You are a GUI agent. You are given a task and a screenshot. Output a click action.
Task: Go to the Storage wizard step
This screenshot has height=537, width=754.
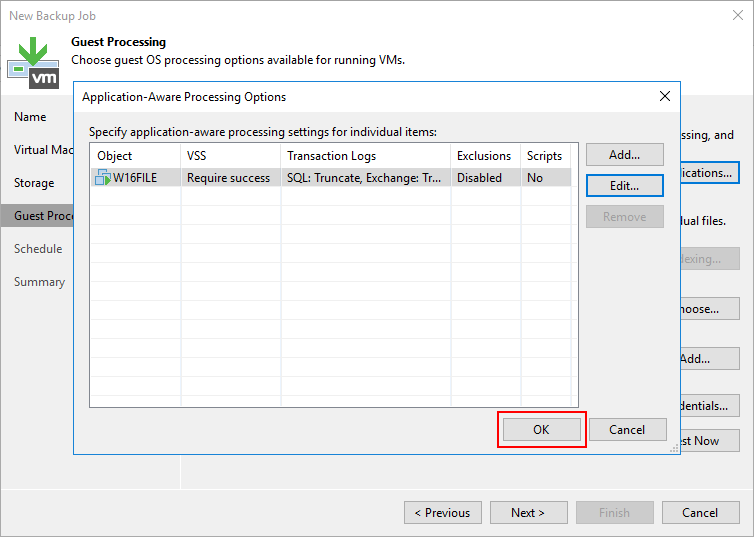[34, 183]
